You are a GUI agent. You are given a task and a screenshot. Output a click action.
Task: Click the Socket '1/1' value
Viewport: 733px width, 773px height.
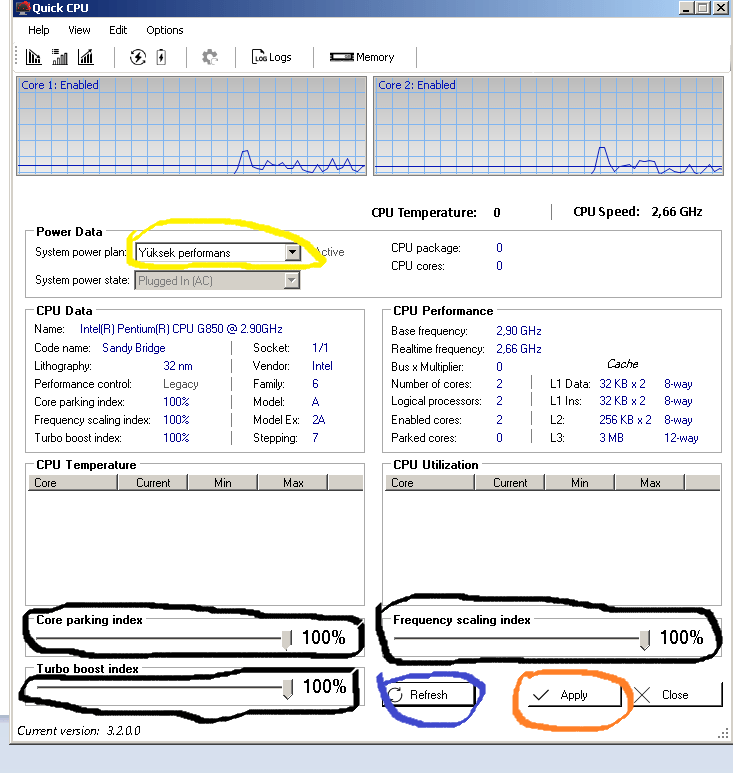coord(320,348)
